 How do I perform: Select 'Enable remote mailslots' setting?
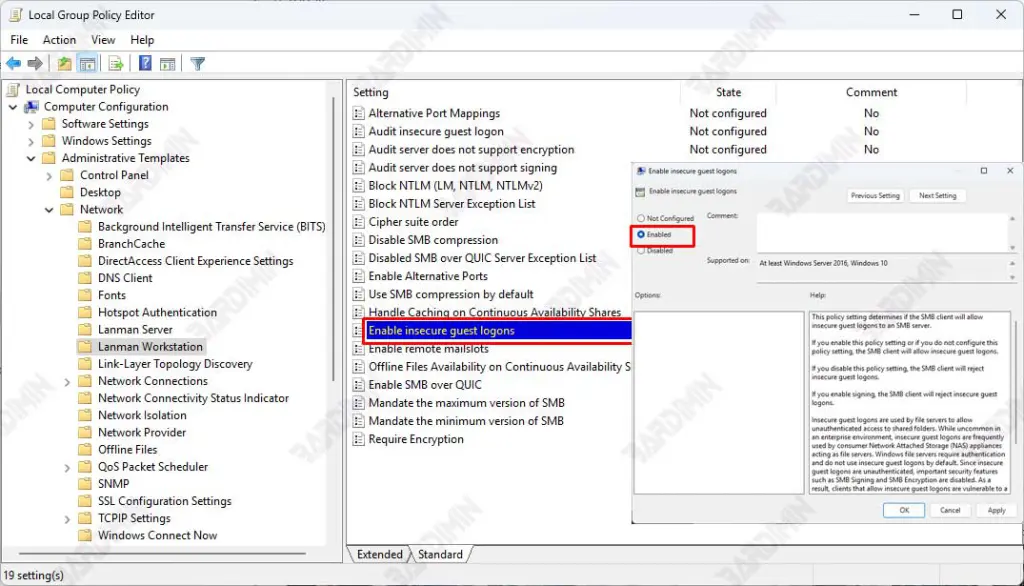pyautogui.click(x=428, y=349)
